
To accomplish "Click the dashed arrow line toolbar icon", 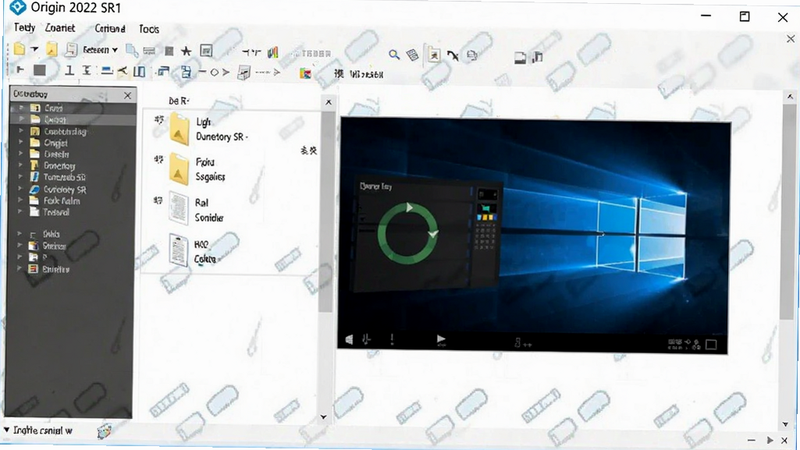I will point(268,73).
